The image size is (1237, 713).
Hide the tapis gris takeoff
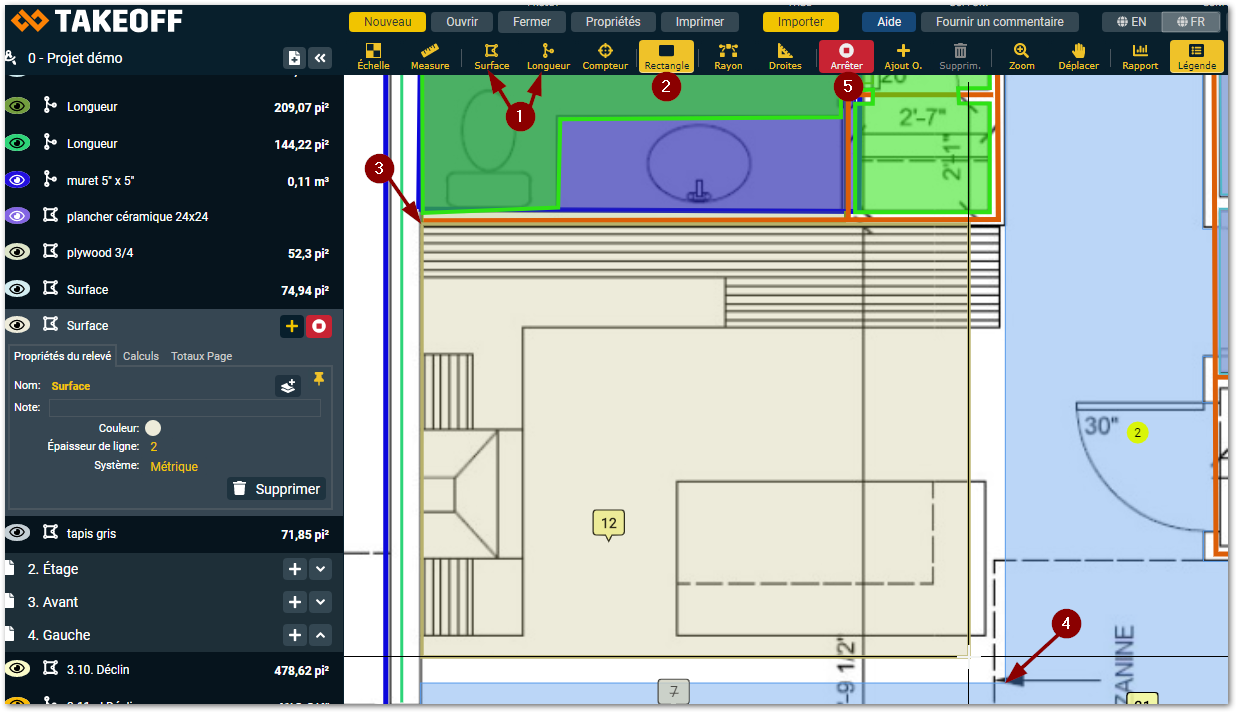pyautogui.click(x=17, y=533)
